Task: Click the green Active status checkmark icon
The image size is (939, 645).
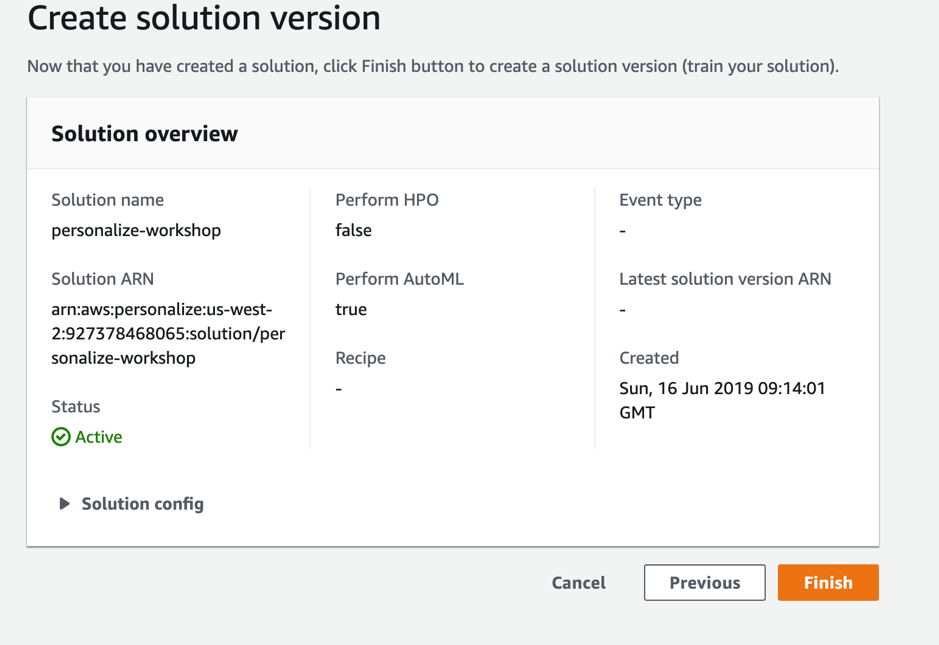Action: click(60, 437)
